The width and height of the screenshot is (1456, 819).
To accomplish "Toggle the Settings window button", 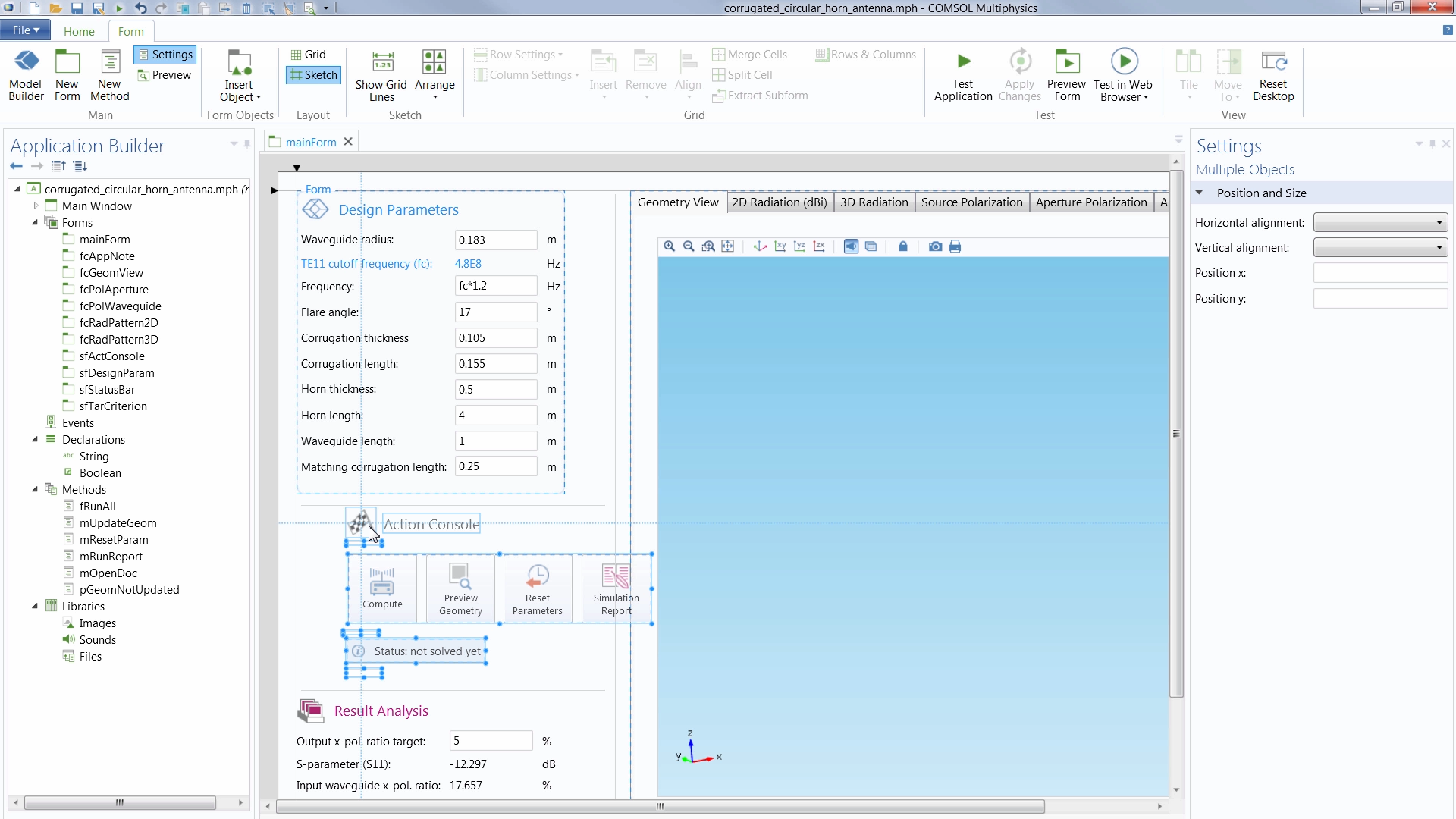I will (165, 55).
